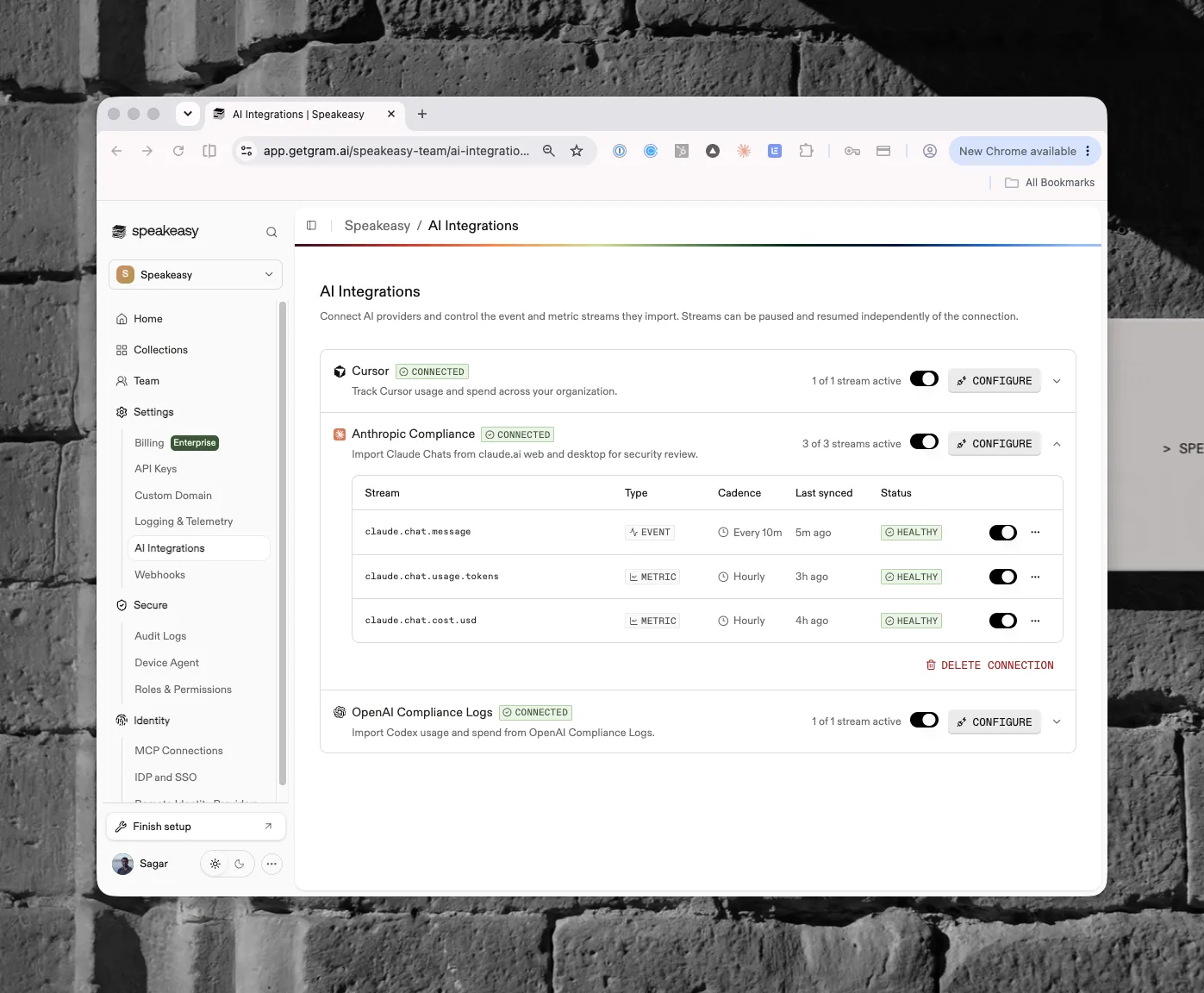Viewport: 1204px width, 993px height.
Task: Configure the Cursor integration
Action: [995, 381]
